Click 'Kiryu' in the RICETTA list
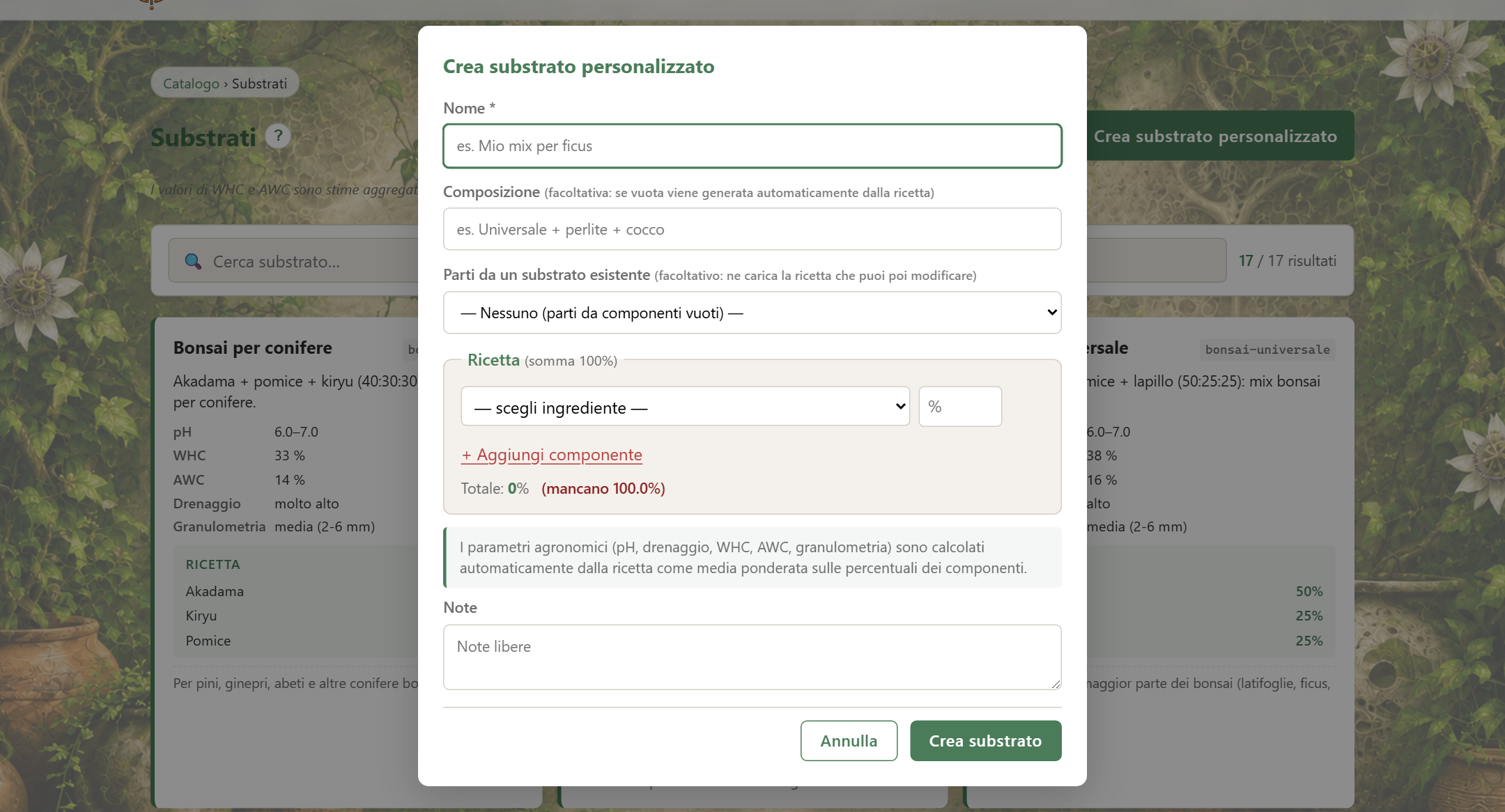Viewport: 1505px width, 812px height. coord(201,616)
